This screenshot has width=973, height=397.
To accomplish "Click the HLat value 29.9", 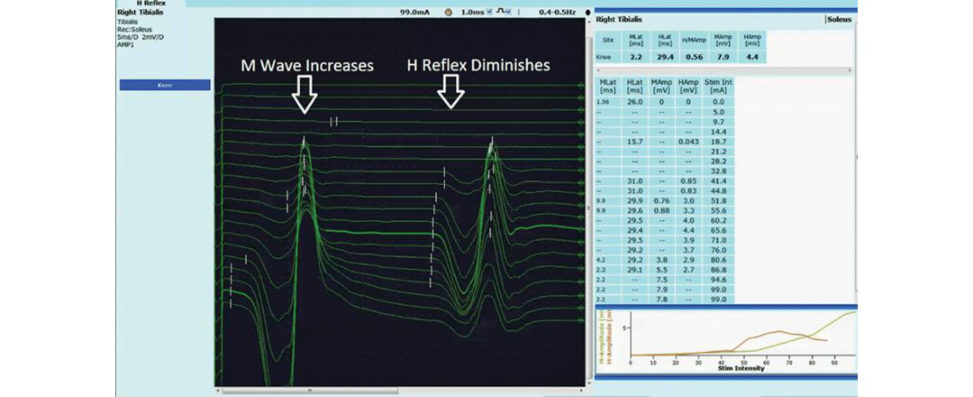I will point(634,201).
